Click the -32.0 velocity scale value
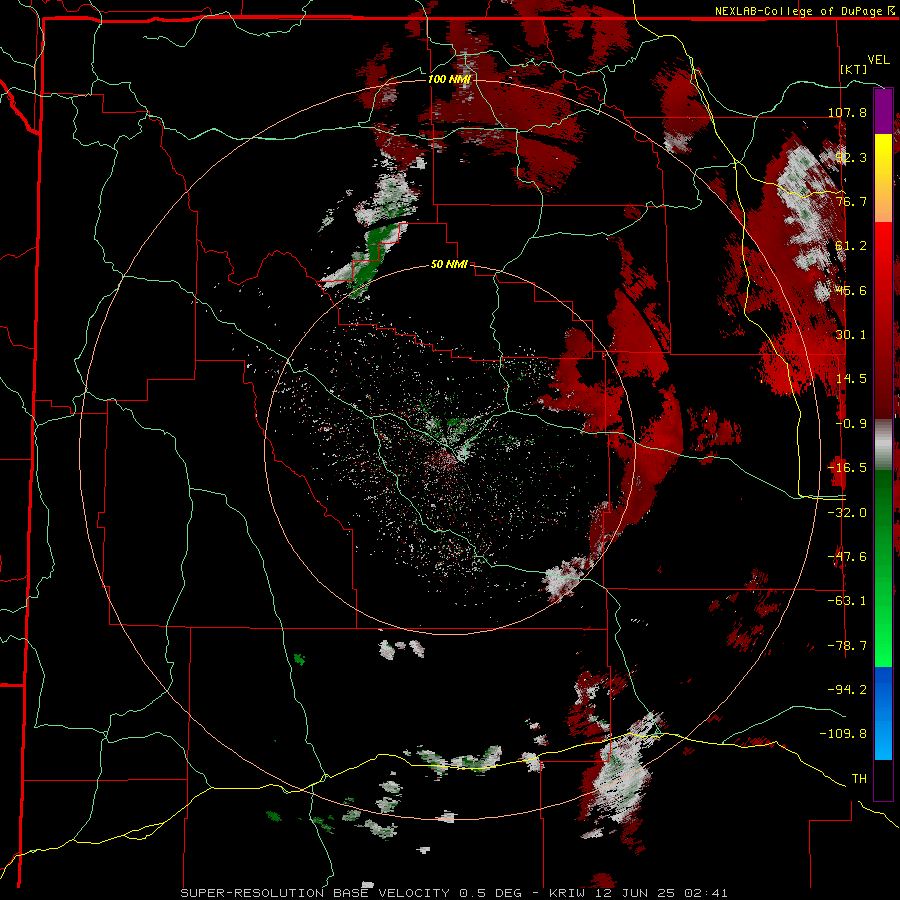Screen dimensions: 900x900 (847, 513)
